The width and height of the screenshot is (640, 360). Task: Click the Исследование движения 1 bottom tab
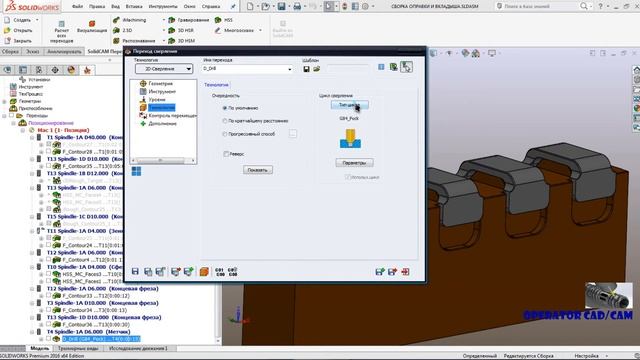click(138, 349)
